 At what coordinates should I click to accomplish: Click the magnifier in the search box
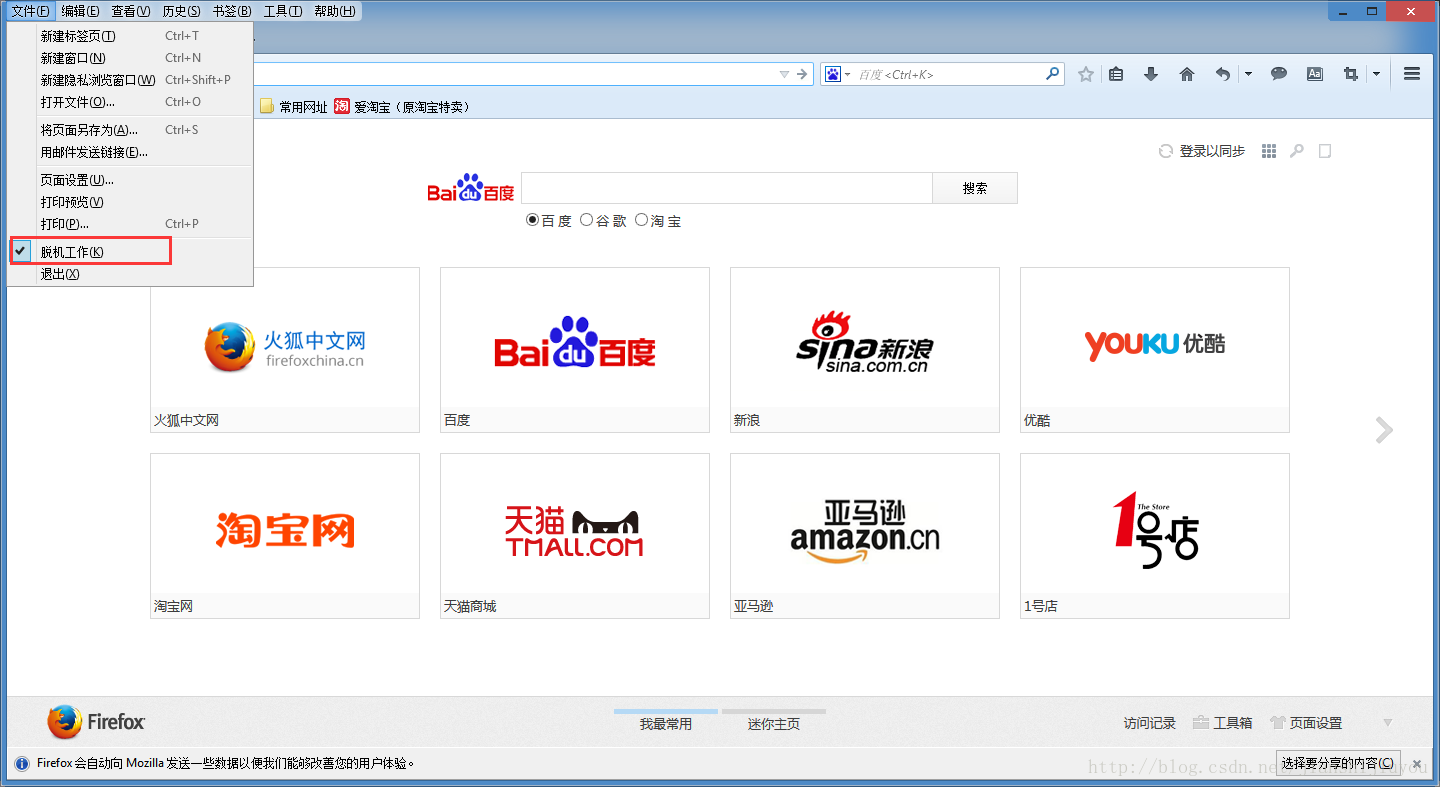1052,74
